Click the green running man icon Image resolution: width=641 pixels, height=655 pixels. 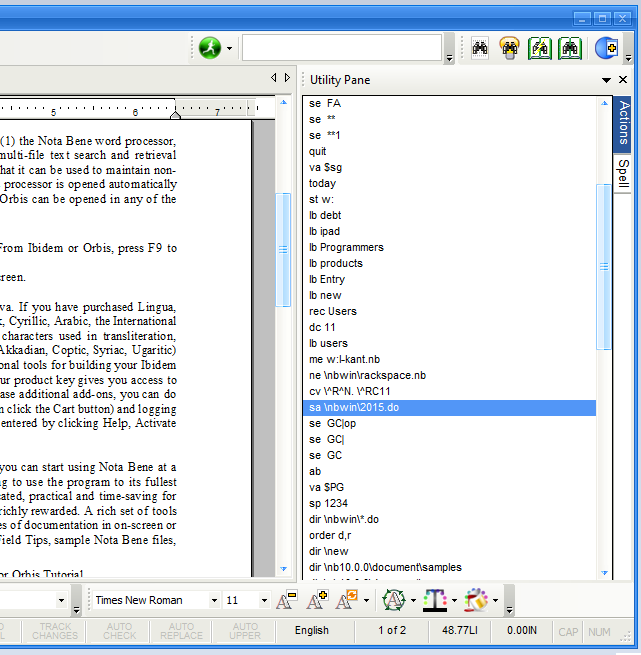pos(209,48)
